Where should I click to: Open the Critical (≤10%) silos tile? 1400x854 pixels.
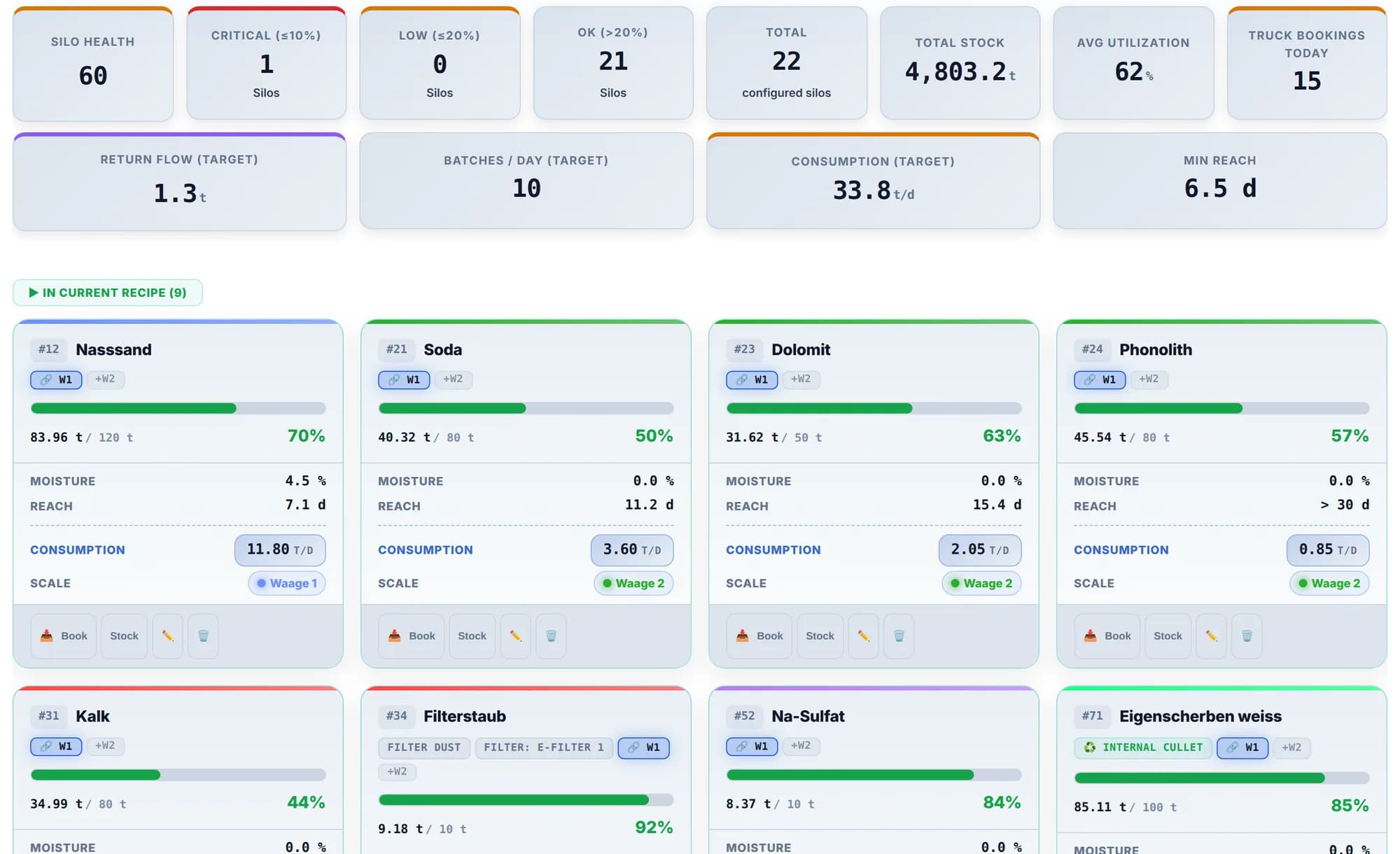coord(266,63)
